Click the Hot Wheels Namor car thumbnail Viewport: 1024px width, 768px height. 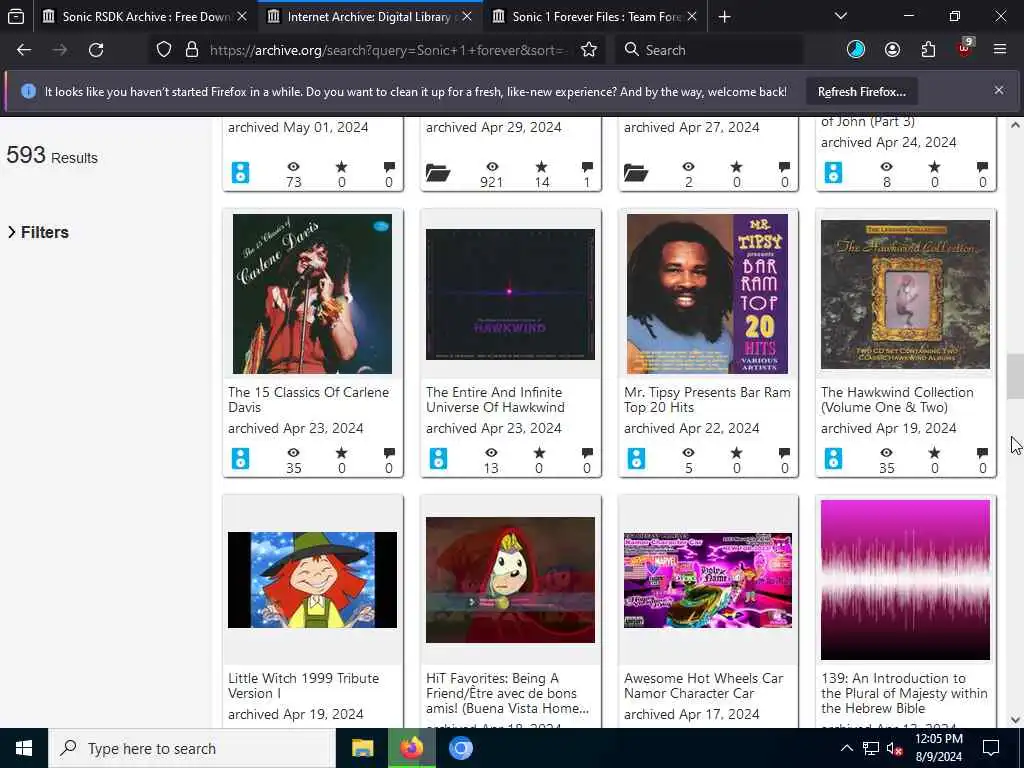[707, 580]
